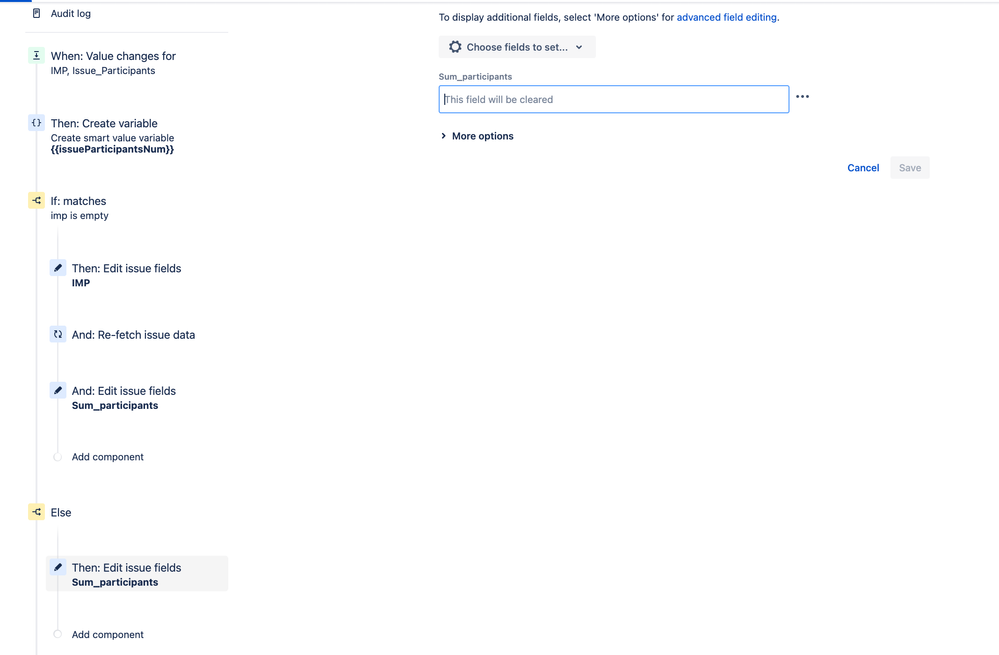Select the Audit log item
Image resolution: width=999 pixels, height=655 pixels.
70,14
